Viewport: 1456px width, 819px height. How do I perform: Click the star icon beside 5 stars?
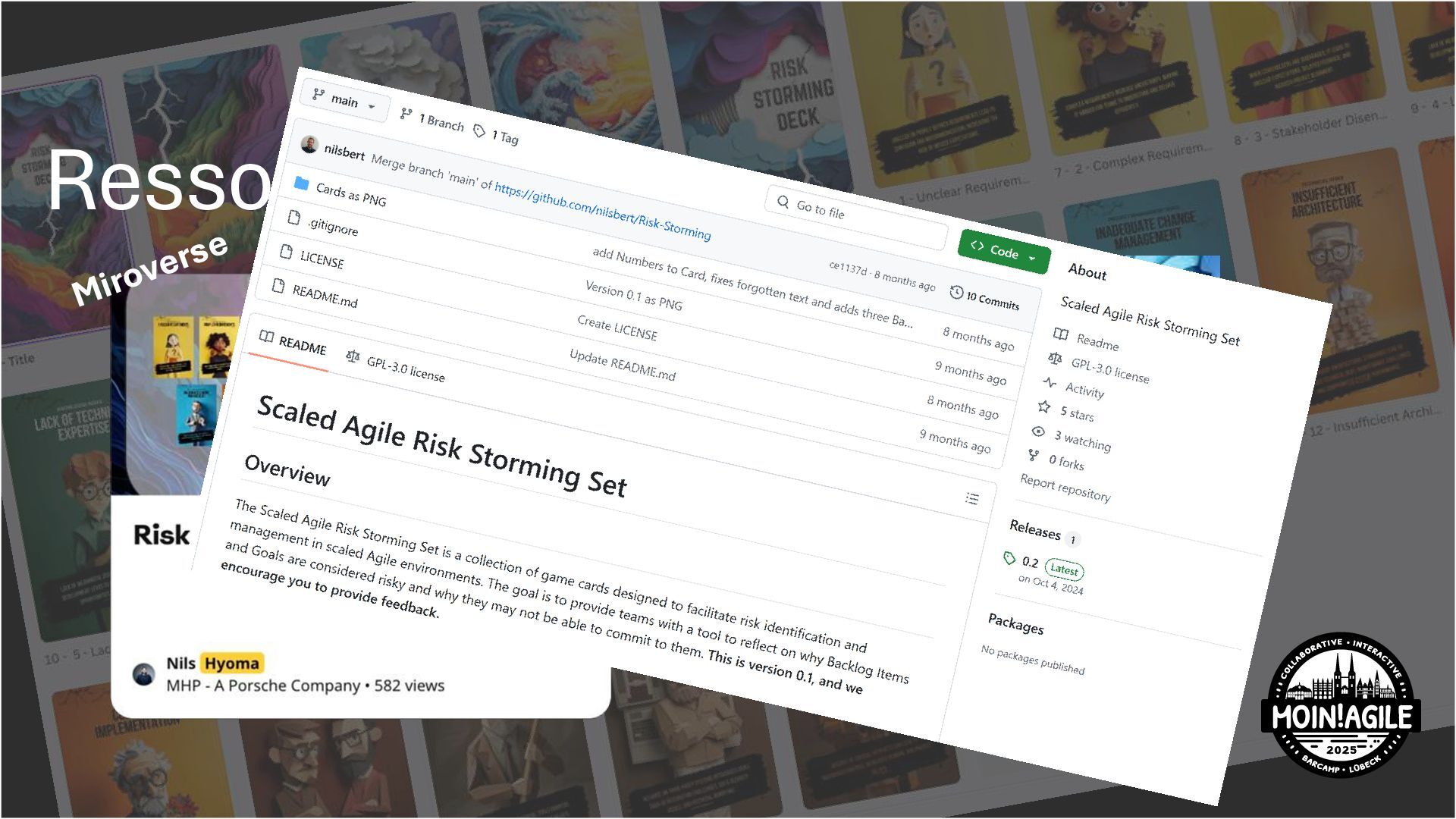pyautogui.click(x=1044, y=406)
